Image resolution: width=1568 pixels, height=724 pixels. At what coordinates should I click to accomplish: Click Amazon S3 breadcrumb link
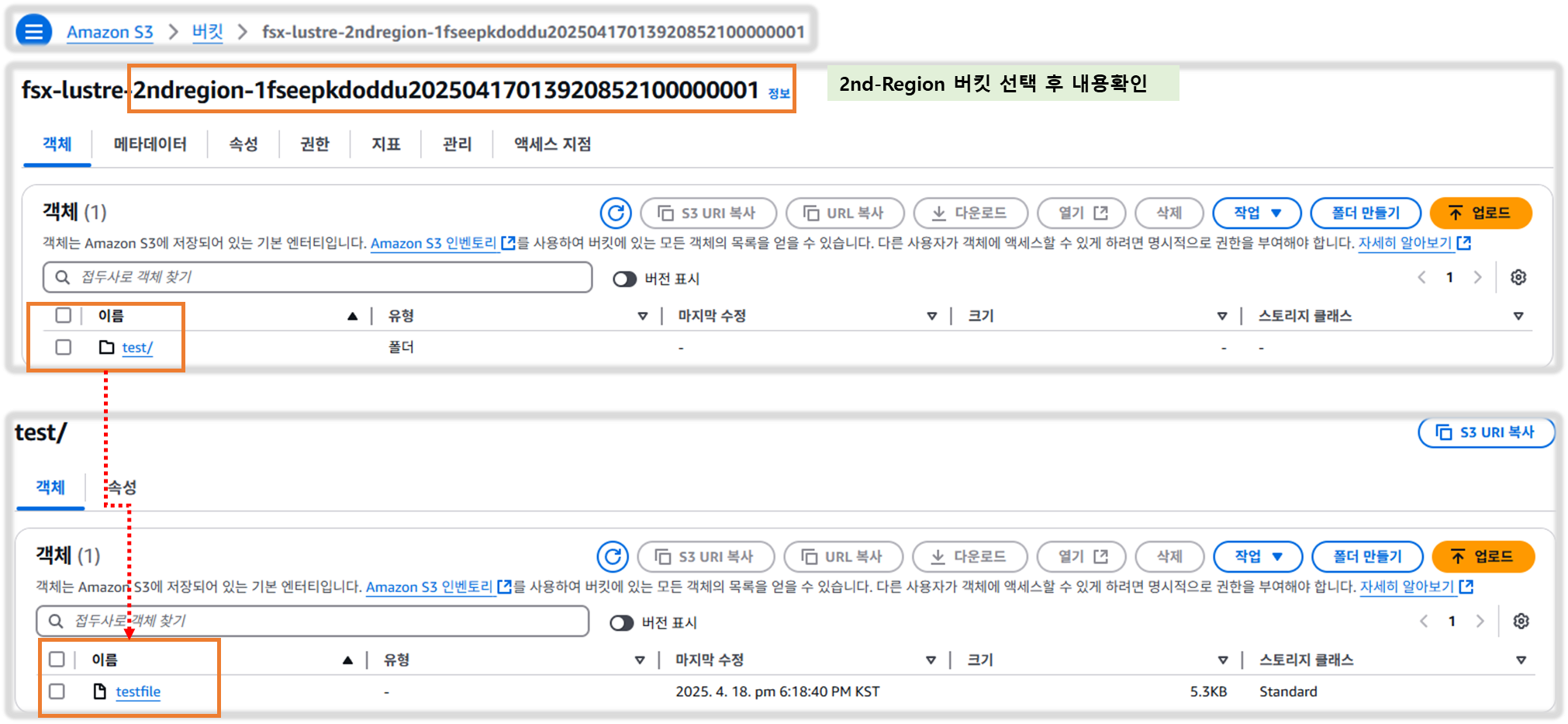tap(109, 32)
